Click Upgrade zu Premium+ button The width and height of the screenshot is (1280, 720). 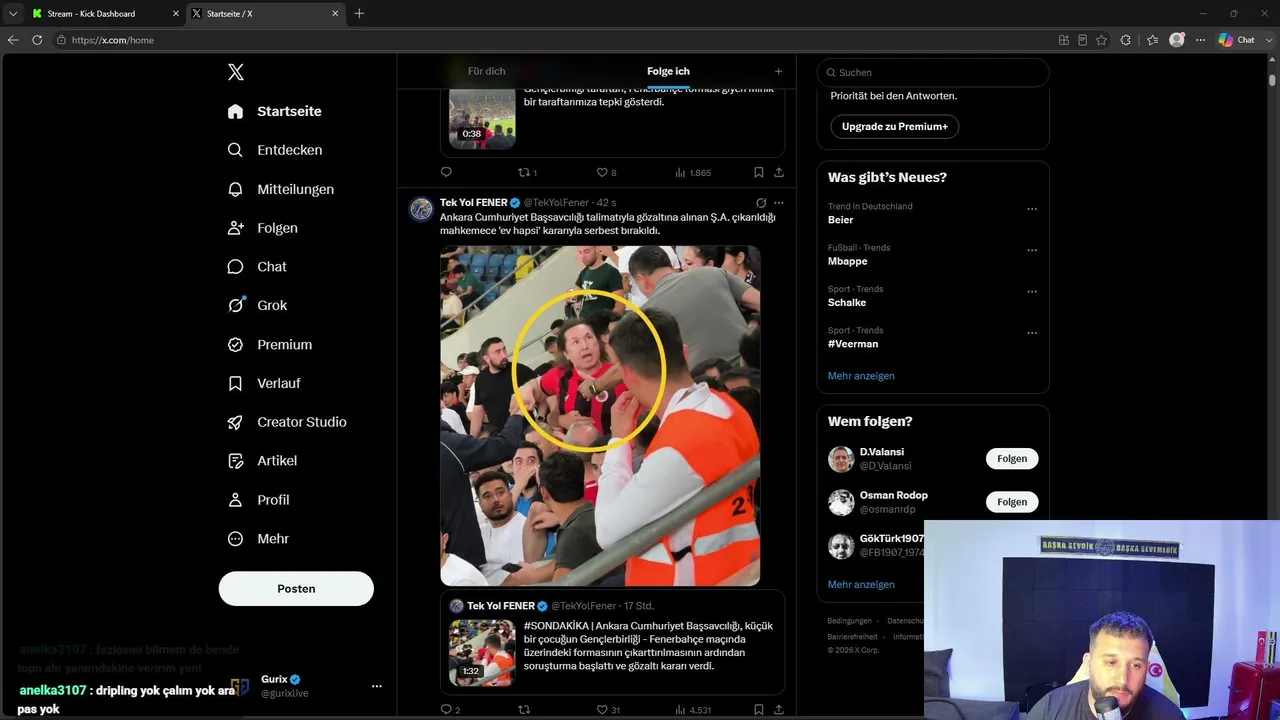(894, 127)
